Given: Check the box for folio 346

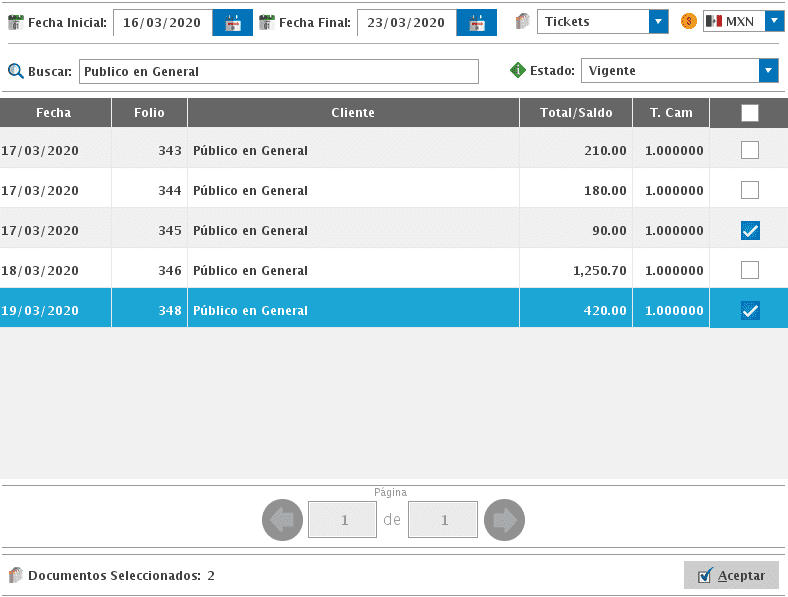Looking at the screenshot, I should click(749, 270).
